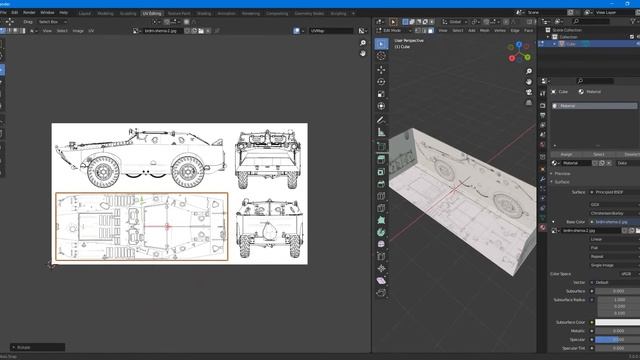
Task: Select the Scale tool in viewport toolbar
Action: click(x=381, y=94)
